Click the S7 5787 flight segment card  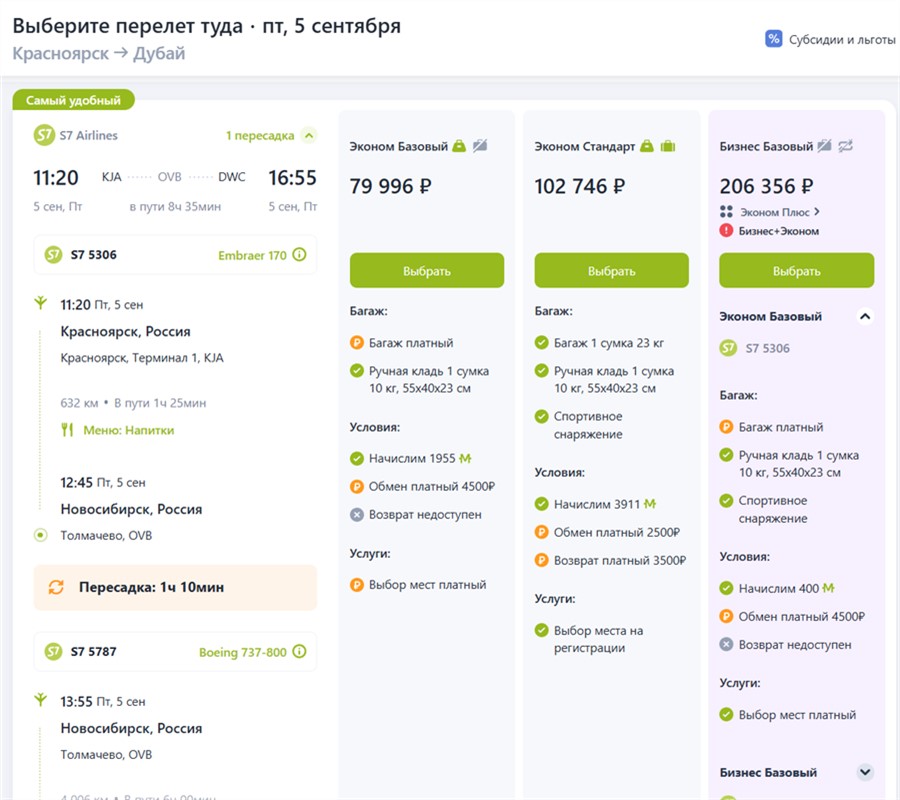click(x=175, y=652)
